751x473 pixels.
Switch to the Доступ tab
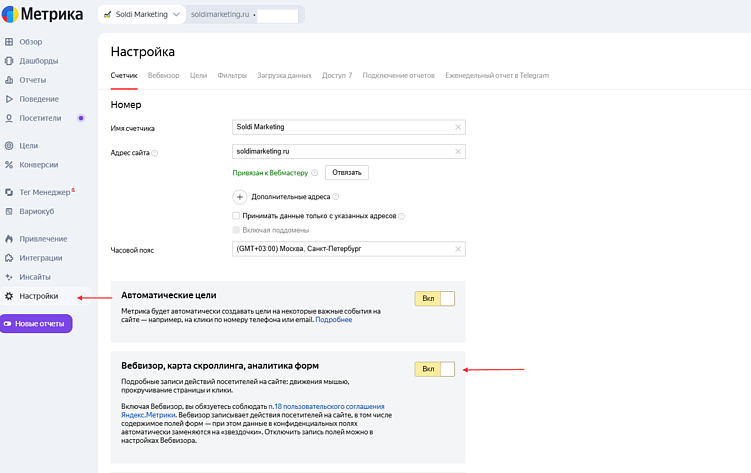337,76
